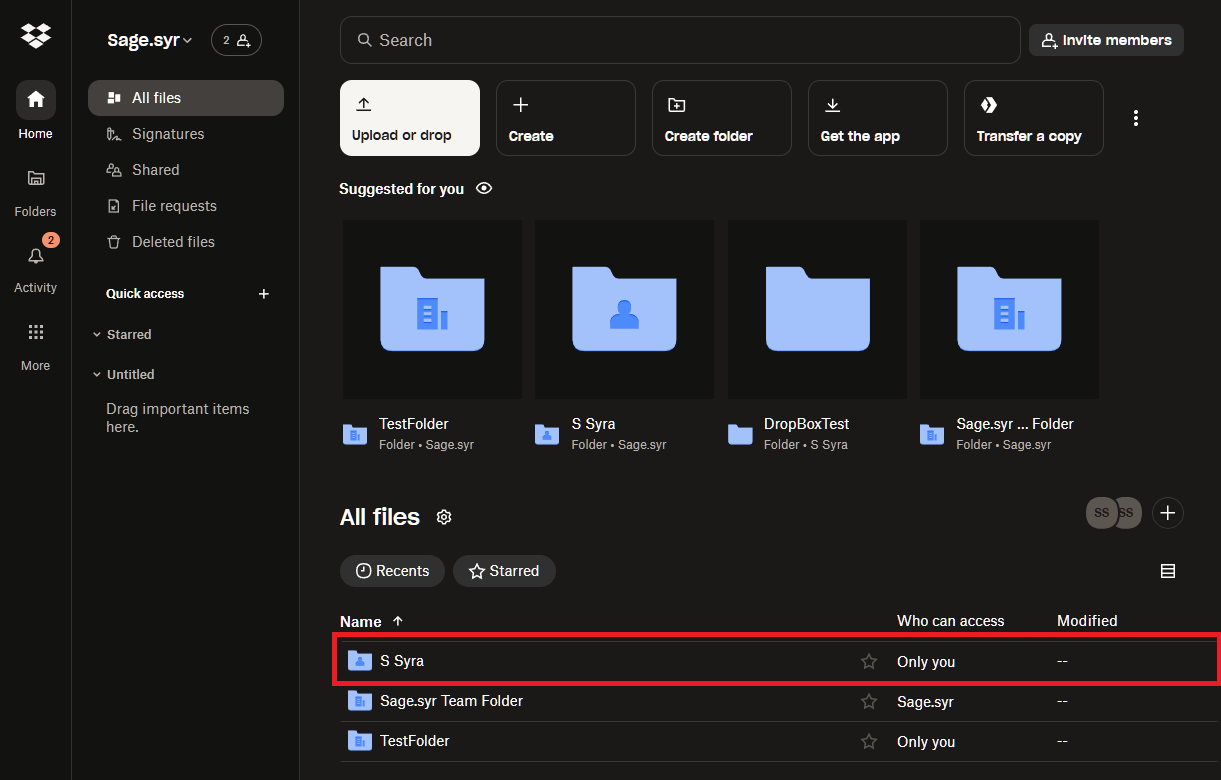Image resolution: width=1221 pixels, height=780 pixels.
Task: Click the Dropbox logo icon
Action: pos(36,37)
